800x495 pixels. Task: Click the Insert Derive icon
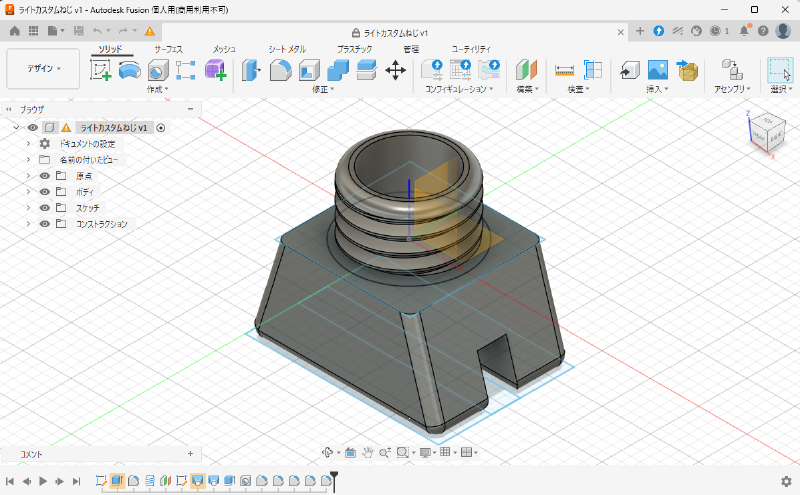630,70
